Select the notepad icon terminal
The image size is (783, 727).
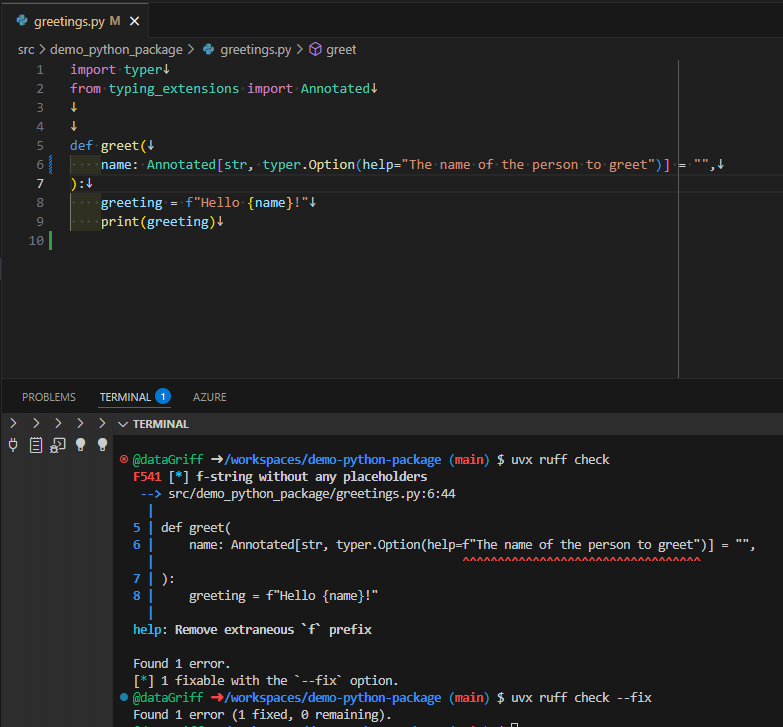(x=36, y=445)
